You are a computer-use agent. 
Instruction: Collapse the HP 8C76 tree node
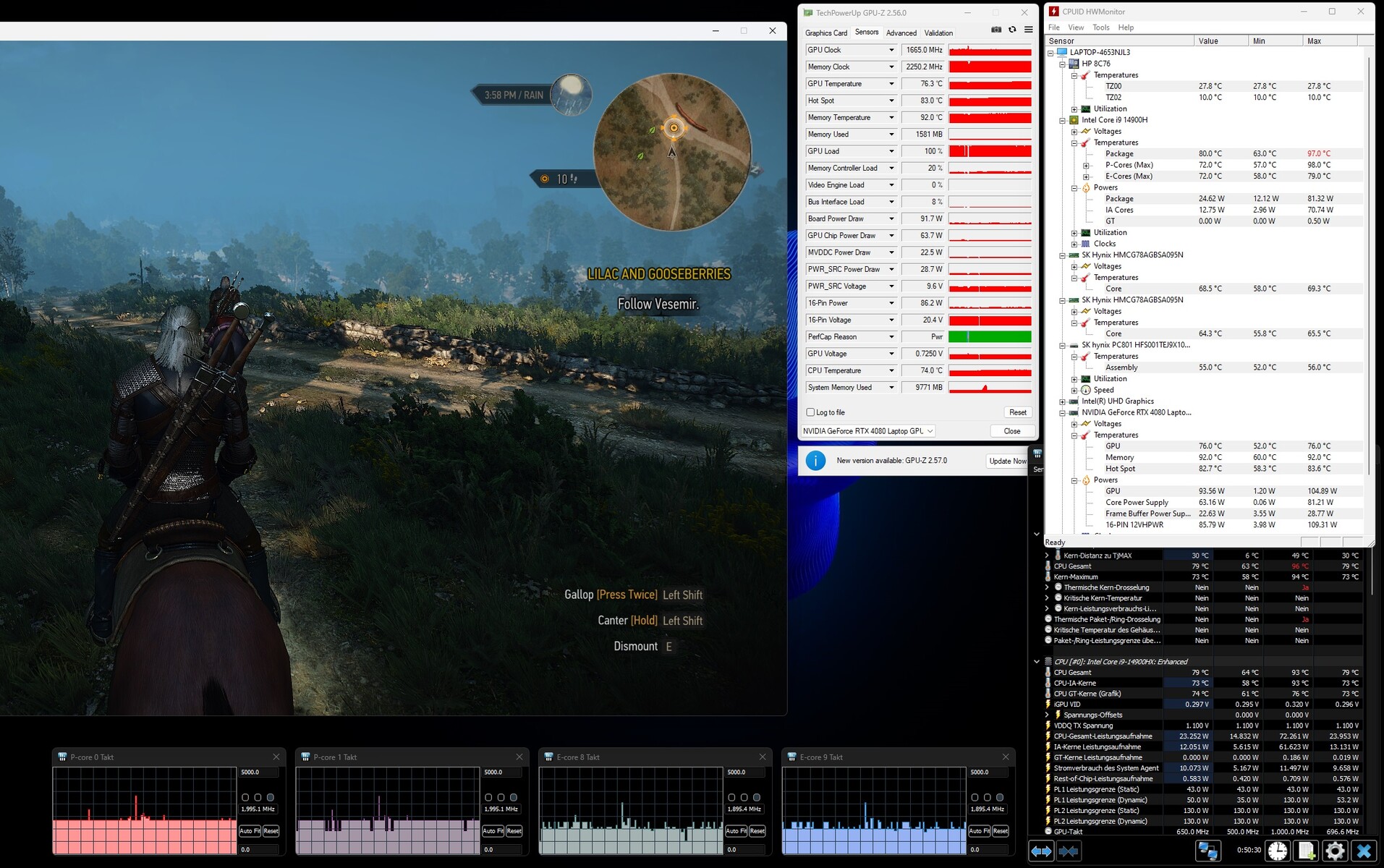point(1063,64)
